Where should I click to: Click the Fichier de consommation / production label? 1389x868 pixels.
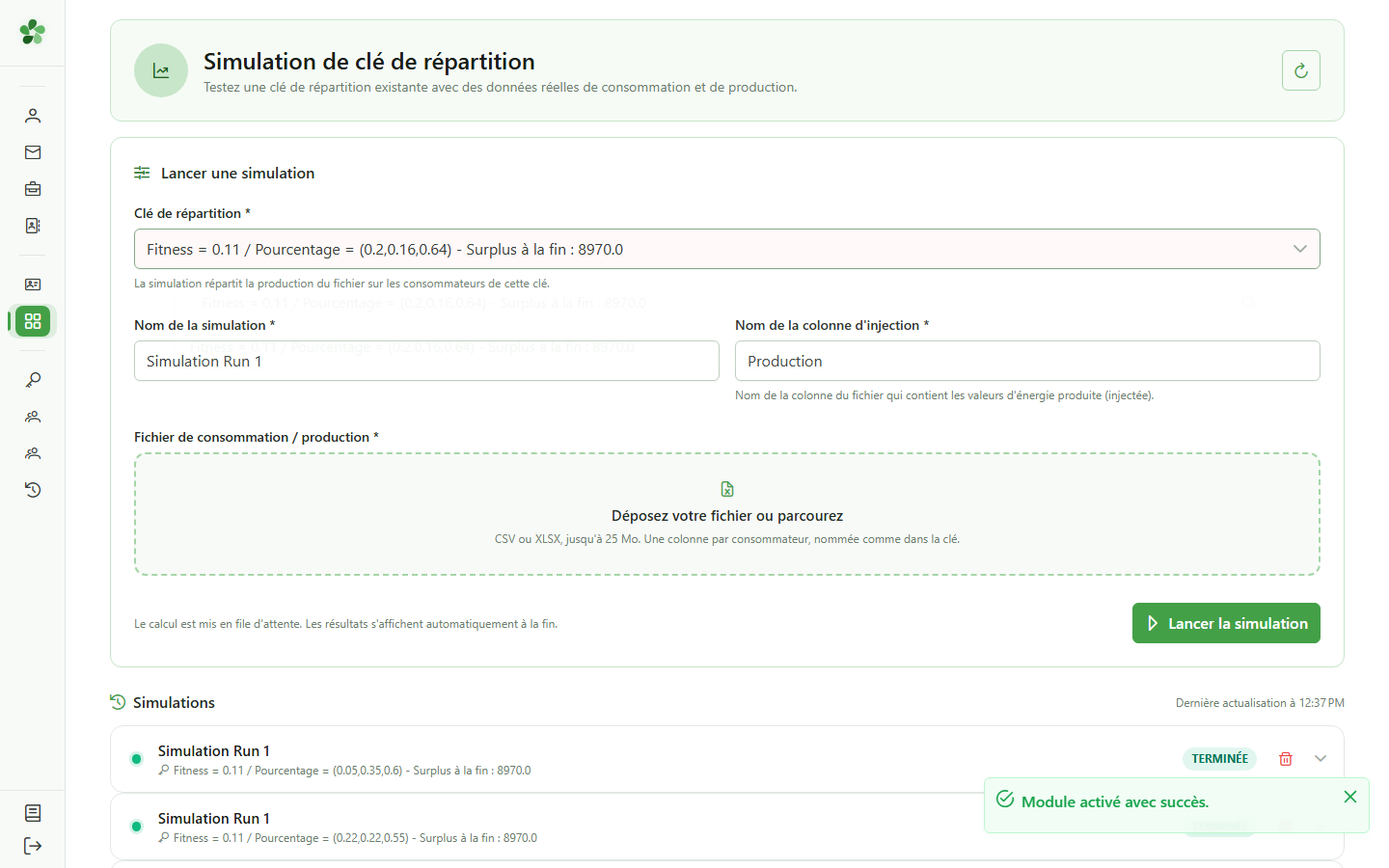[x=256, y=437]
